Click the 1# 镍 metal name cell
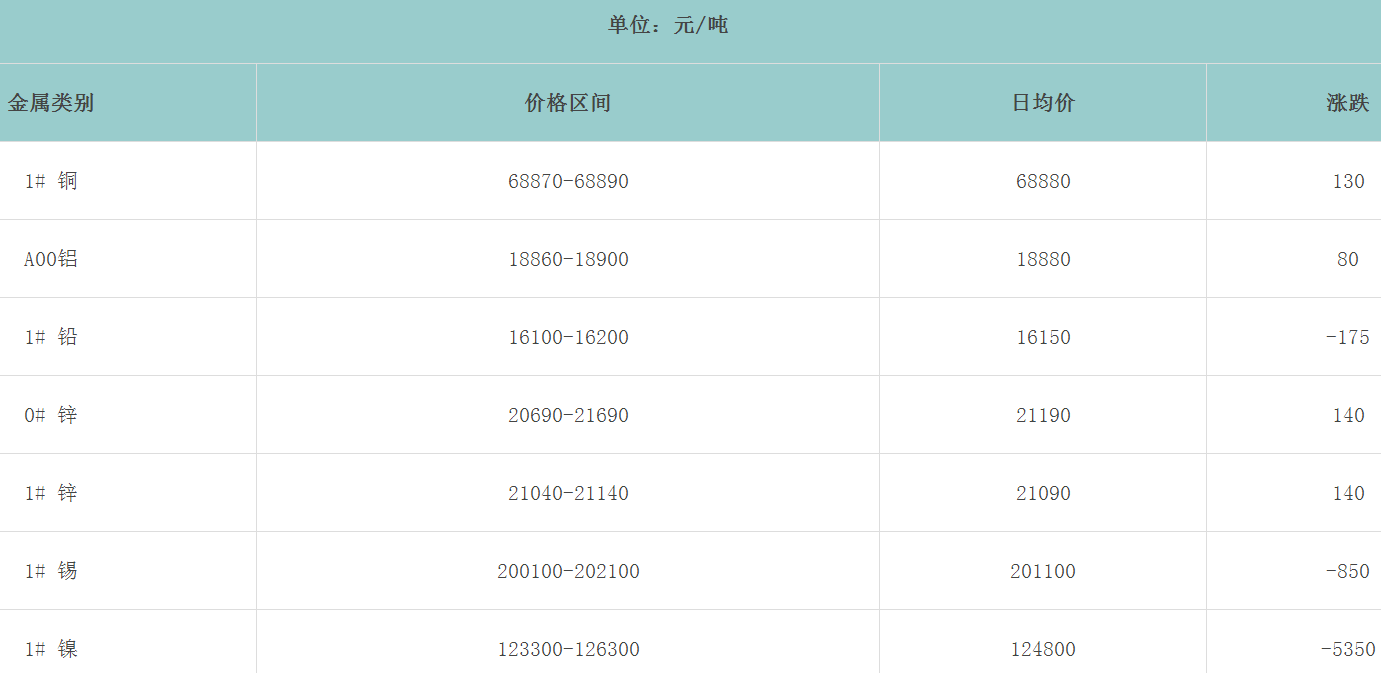 tap(51, 649)
